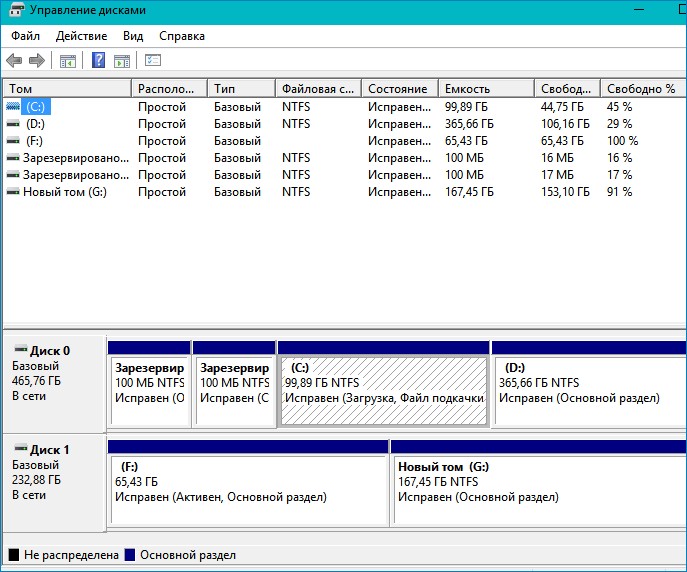Open the Действие menu

click(x=81, y=36)
